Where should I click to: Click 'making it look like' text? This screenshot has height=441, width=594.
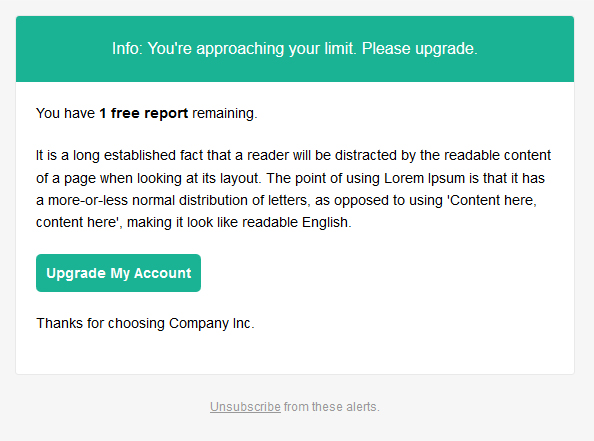coord(182,222)
